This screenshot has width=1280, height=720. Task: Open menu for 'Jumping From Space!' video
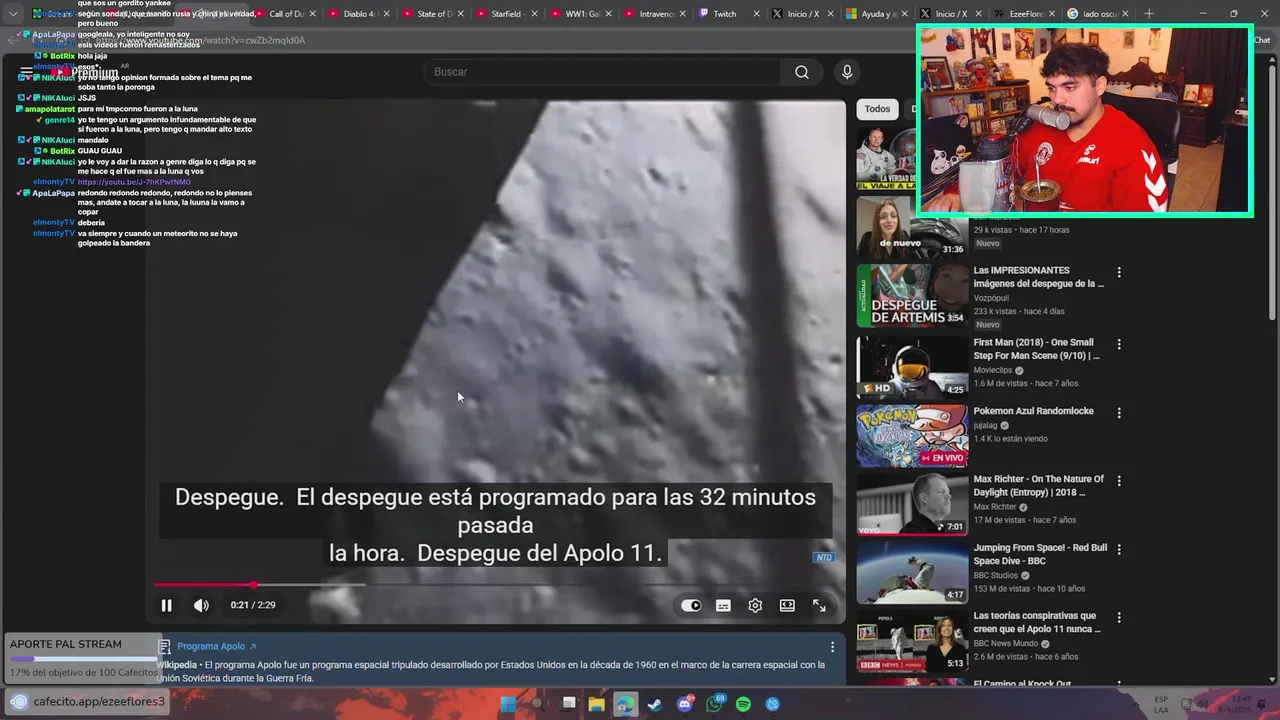(1119, 549)
